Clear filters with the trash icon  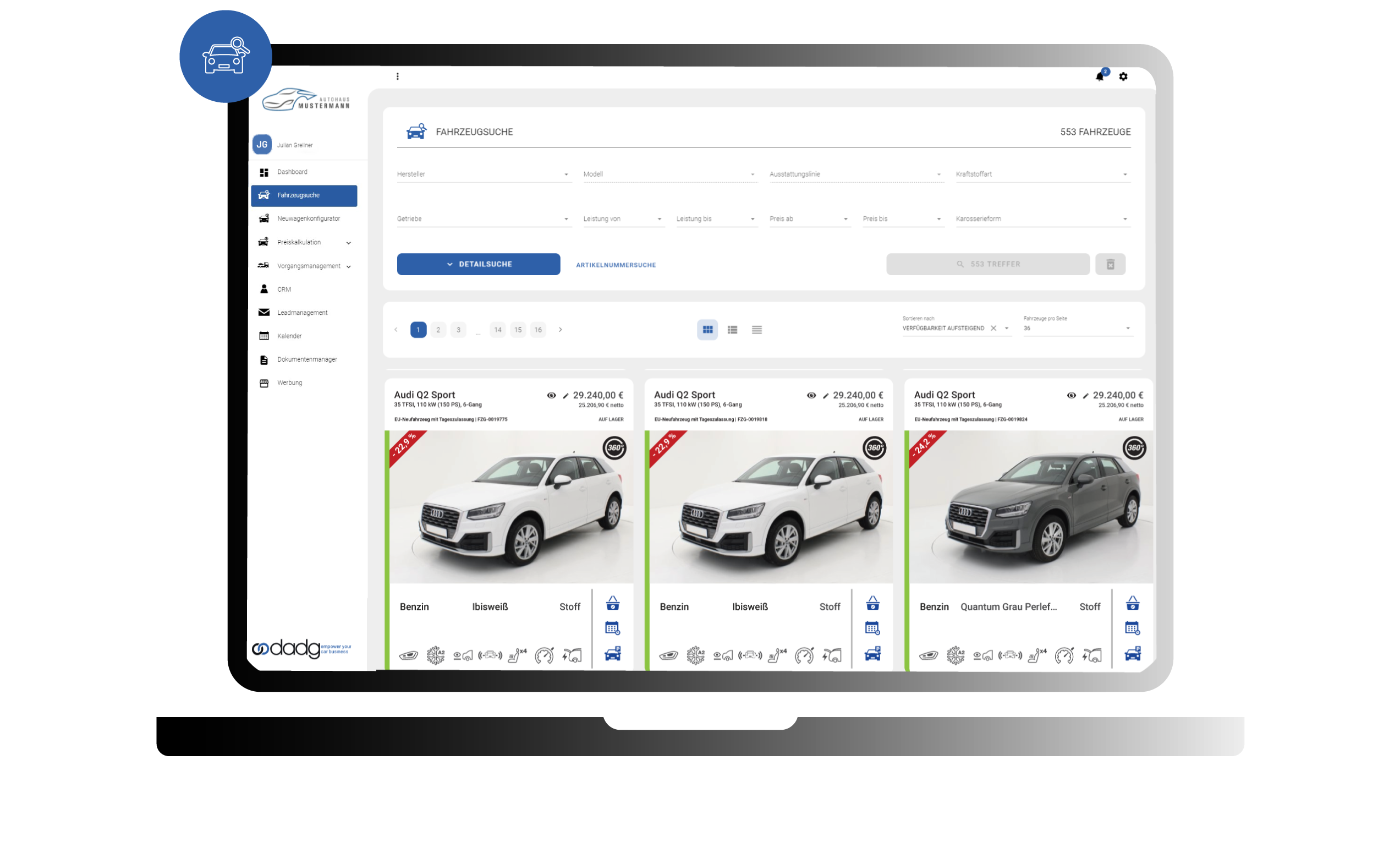tap(1110, 264)
